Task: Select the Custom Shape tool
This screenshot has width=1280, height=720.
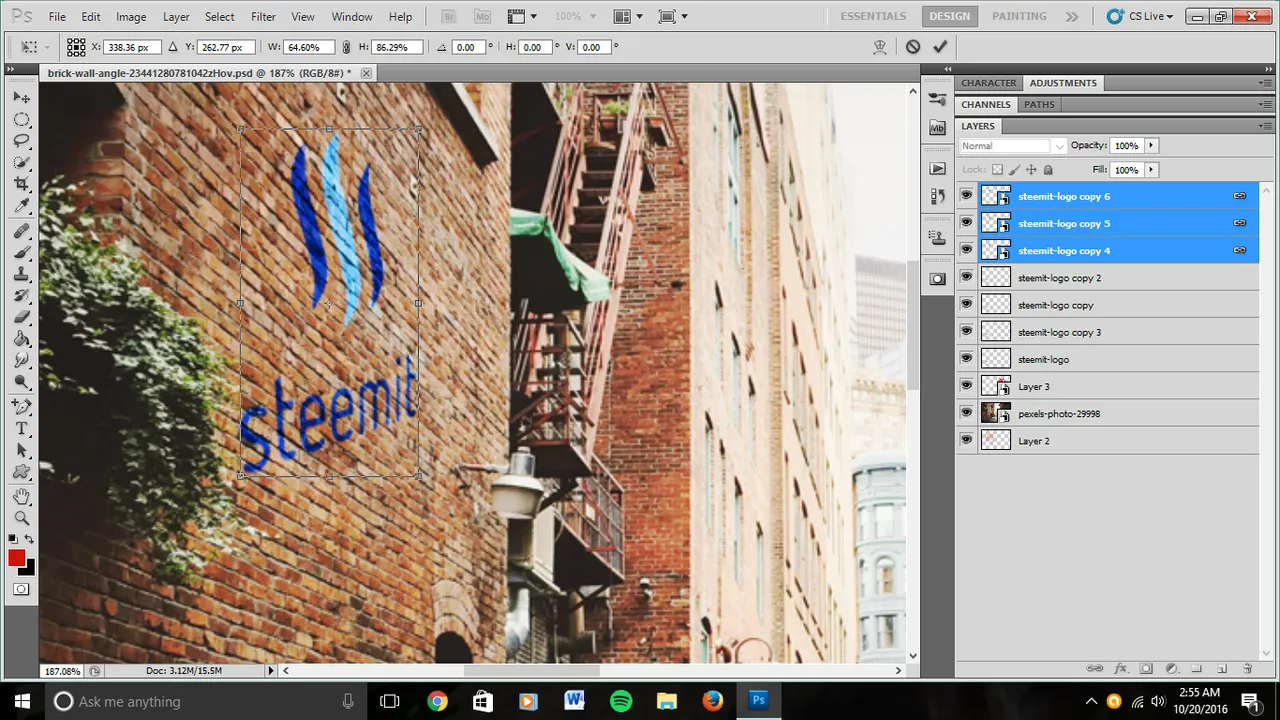Action: coord(21,472)
